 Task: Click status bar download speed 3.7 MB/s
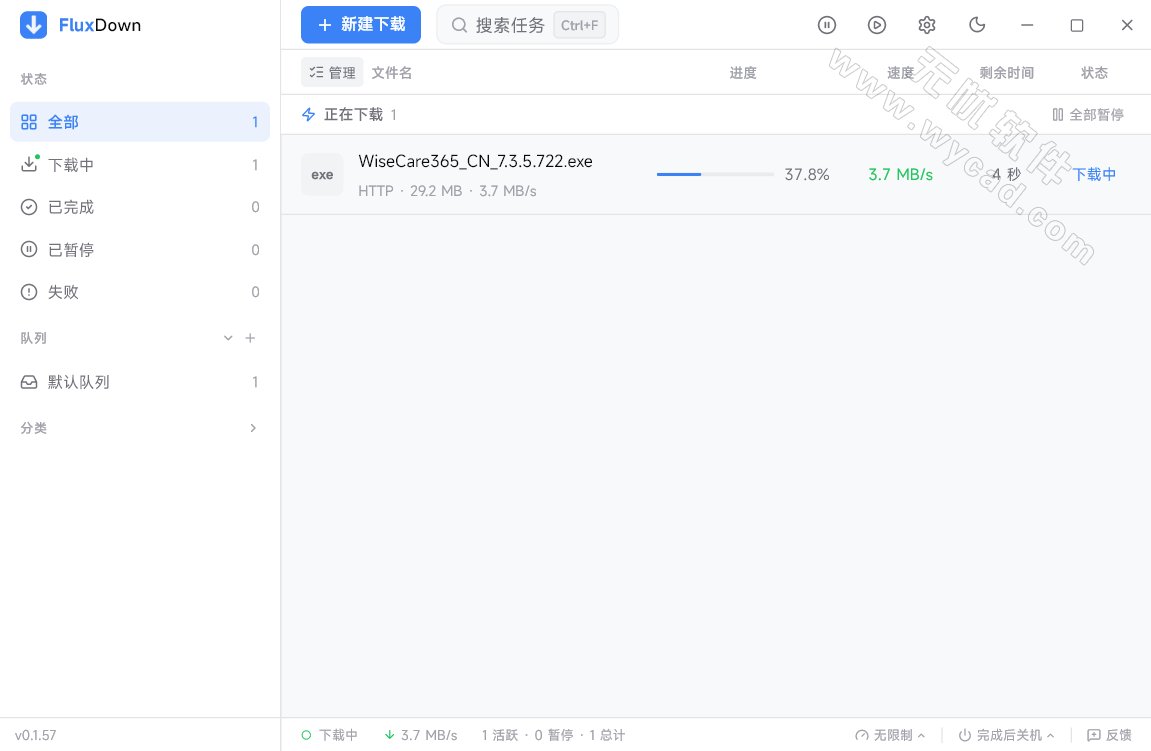(421, 735)
